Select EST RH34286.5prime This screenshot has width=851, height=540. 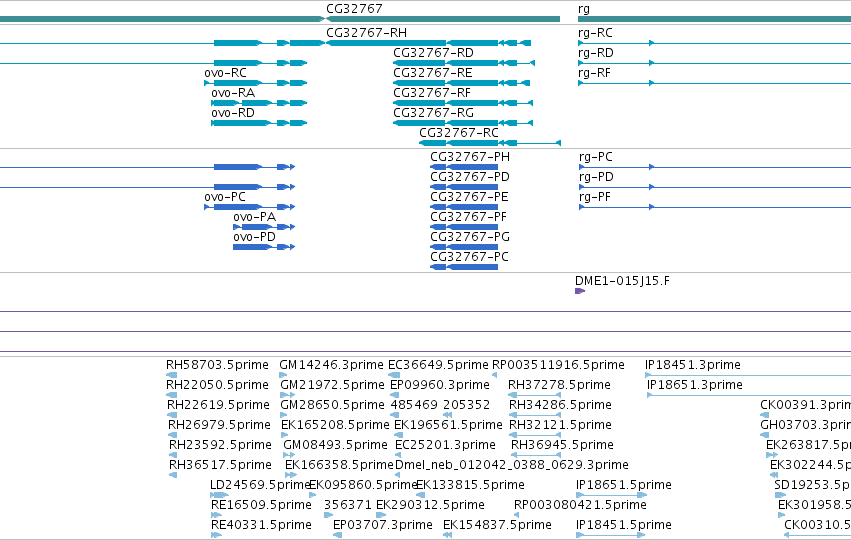(x=535, y=415)
